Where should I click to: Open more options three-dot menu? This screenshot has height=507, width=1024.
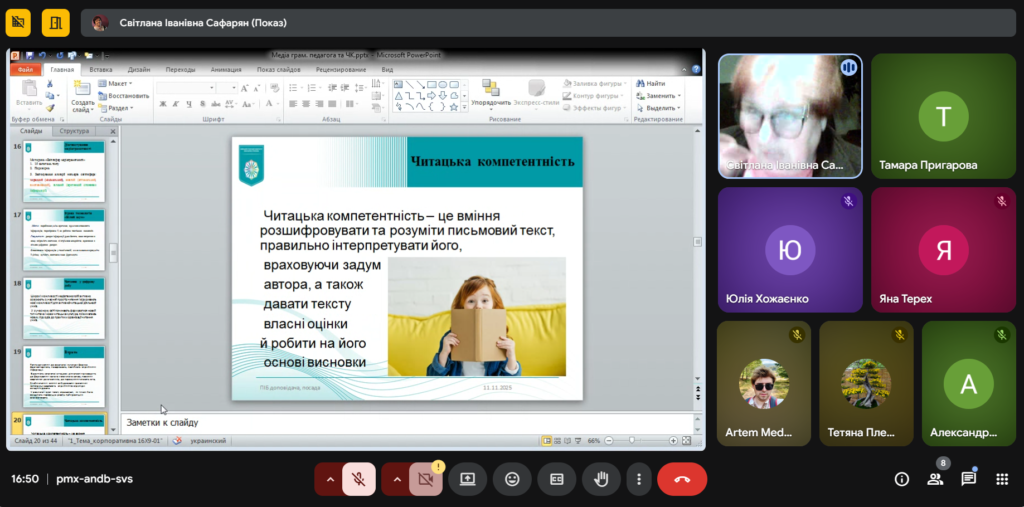(x=639, y=479)
